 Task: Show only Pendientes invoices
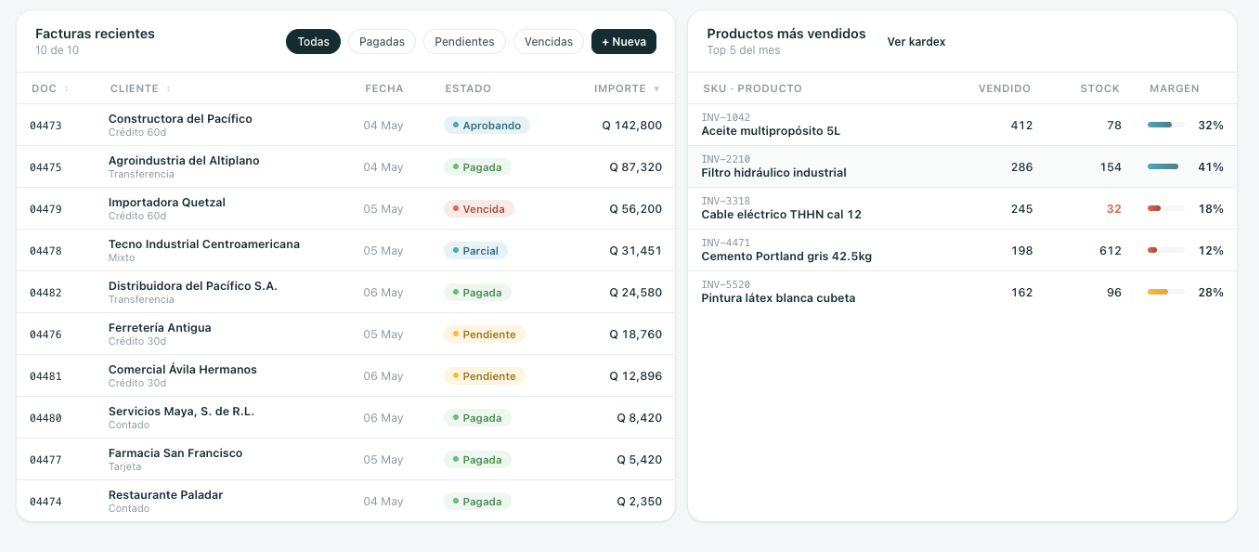pos(464,42)
